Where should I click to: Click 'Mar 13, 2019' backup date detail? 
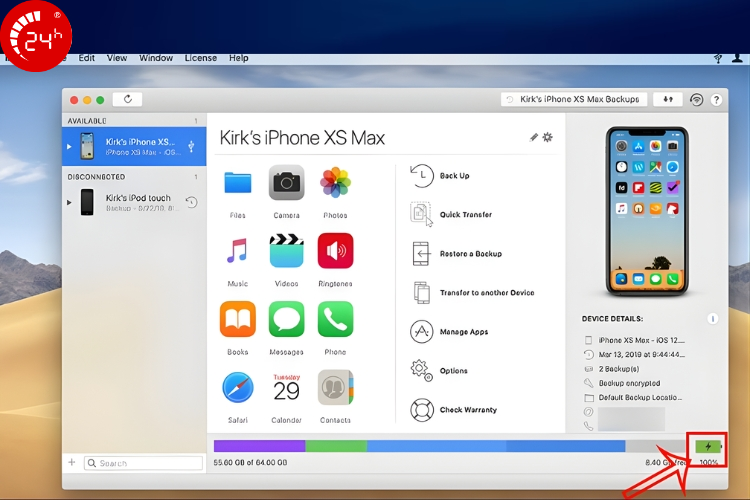coord(634,355)
